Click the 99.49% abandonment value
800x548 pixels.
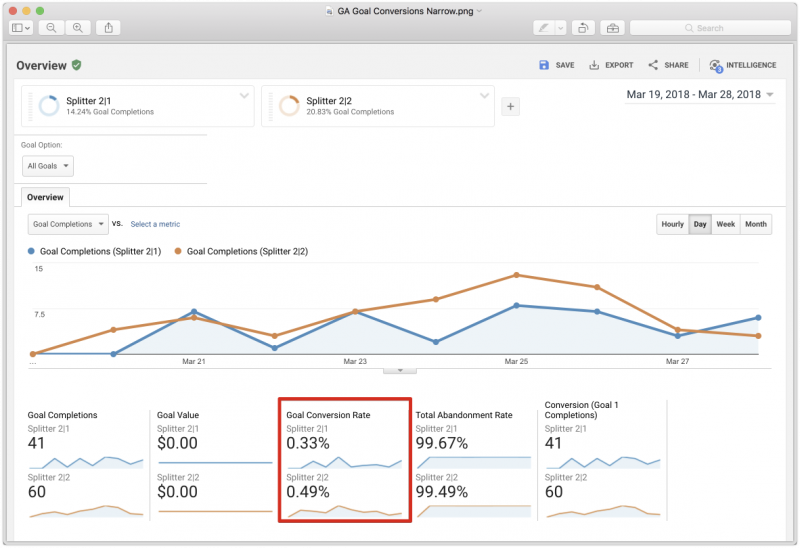441,491
